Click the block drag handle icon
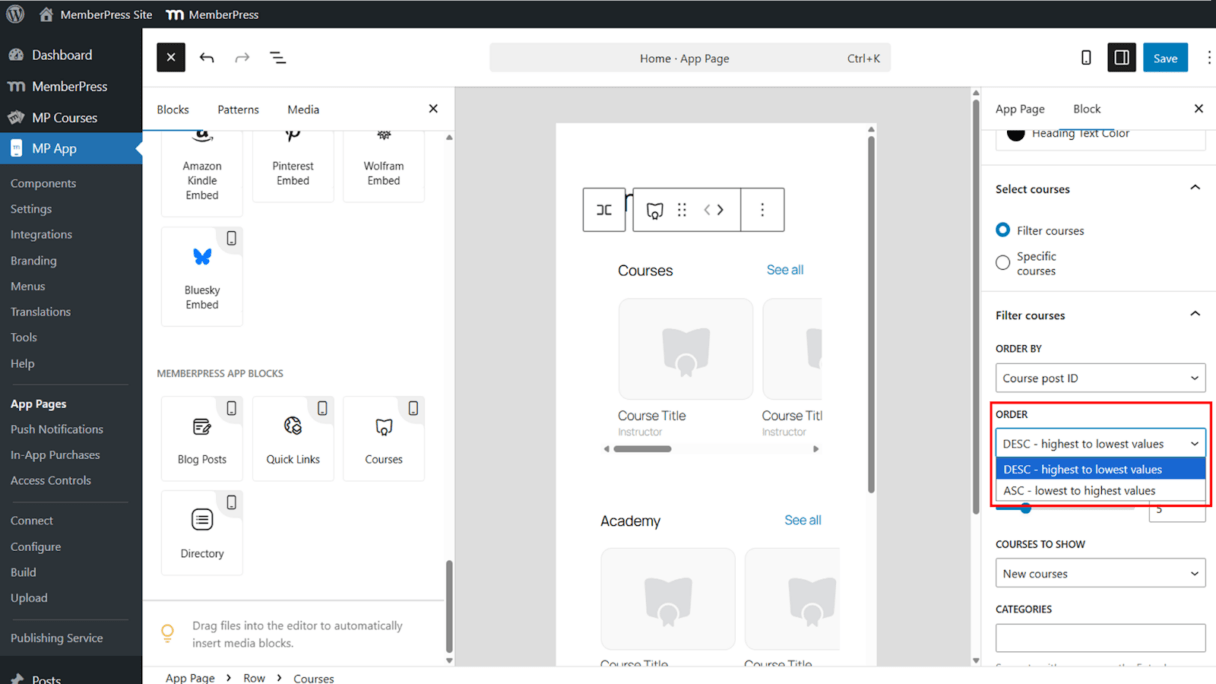The image size is (1216, 684). tap(682, 210)
